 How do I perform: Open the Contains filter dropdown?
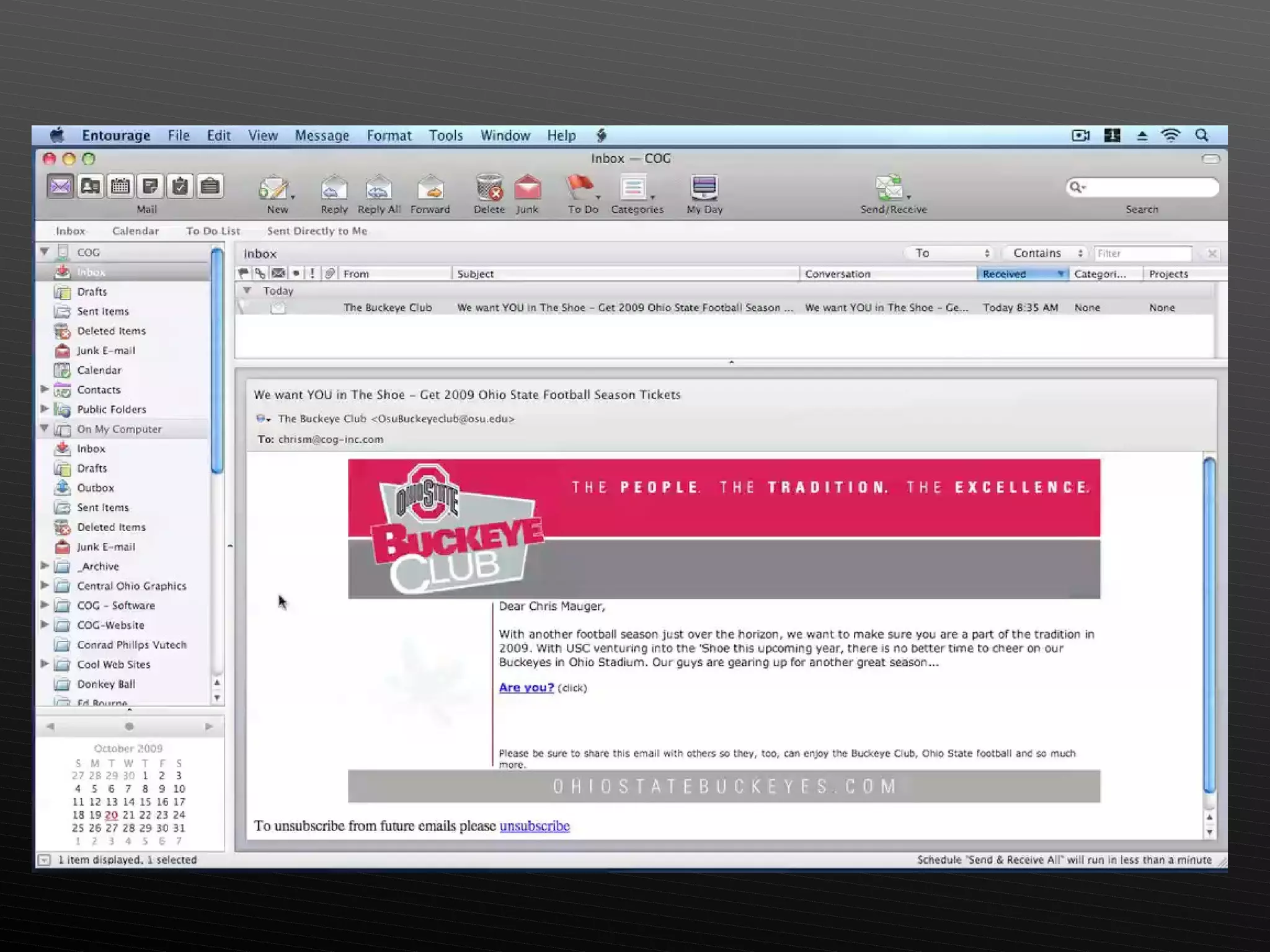(x=1047, y=253)
